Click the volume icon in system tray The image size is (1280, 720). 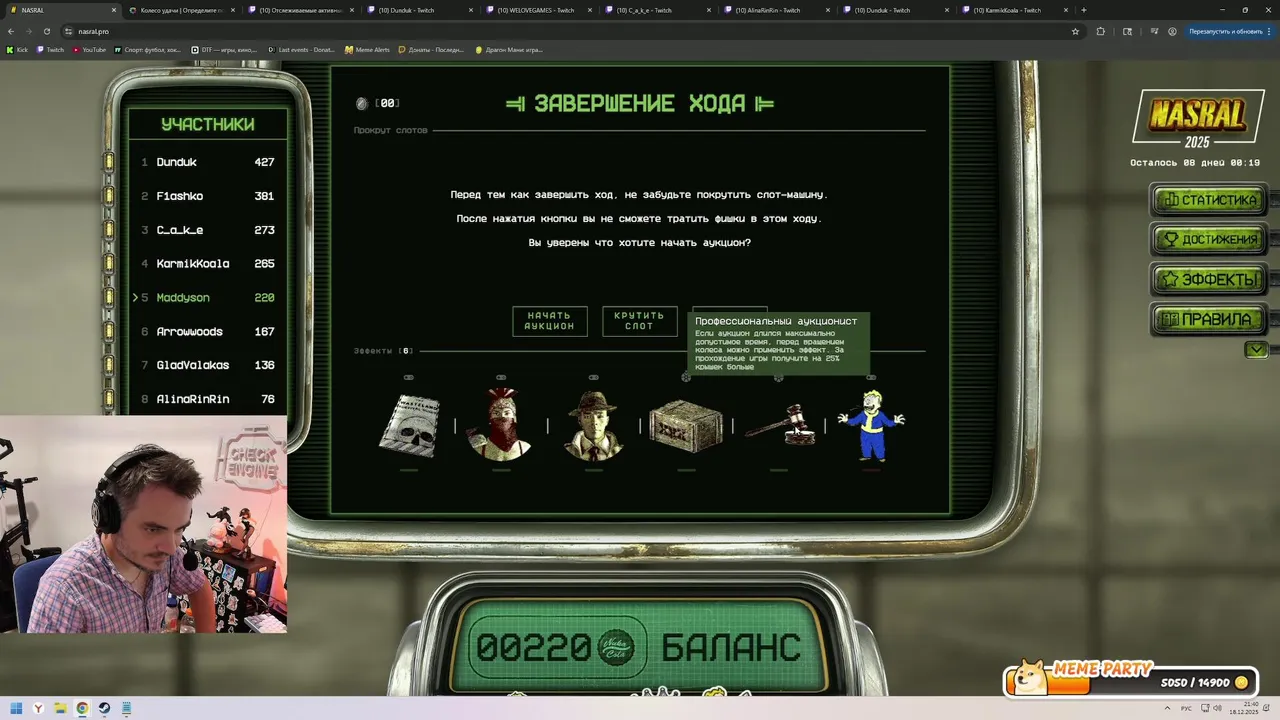tap(1217, 709)
